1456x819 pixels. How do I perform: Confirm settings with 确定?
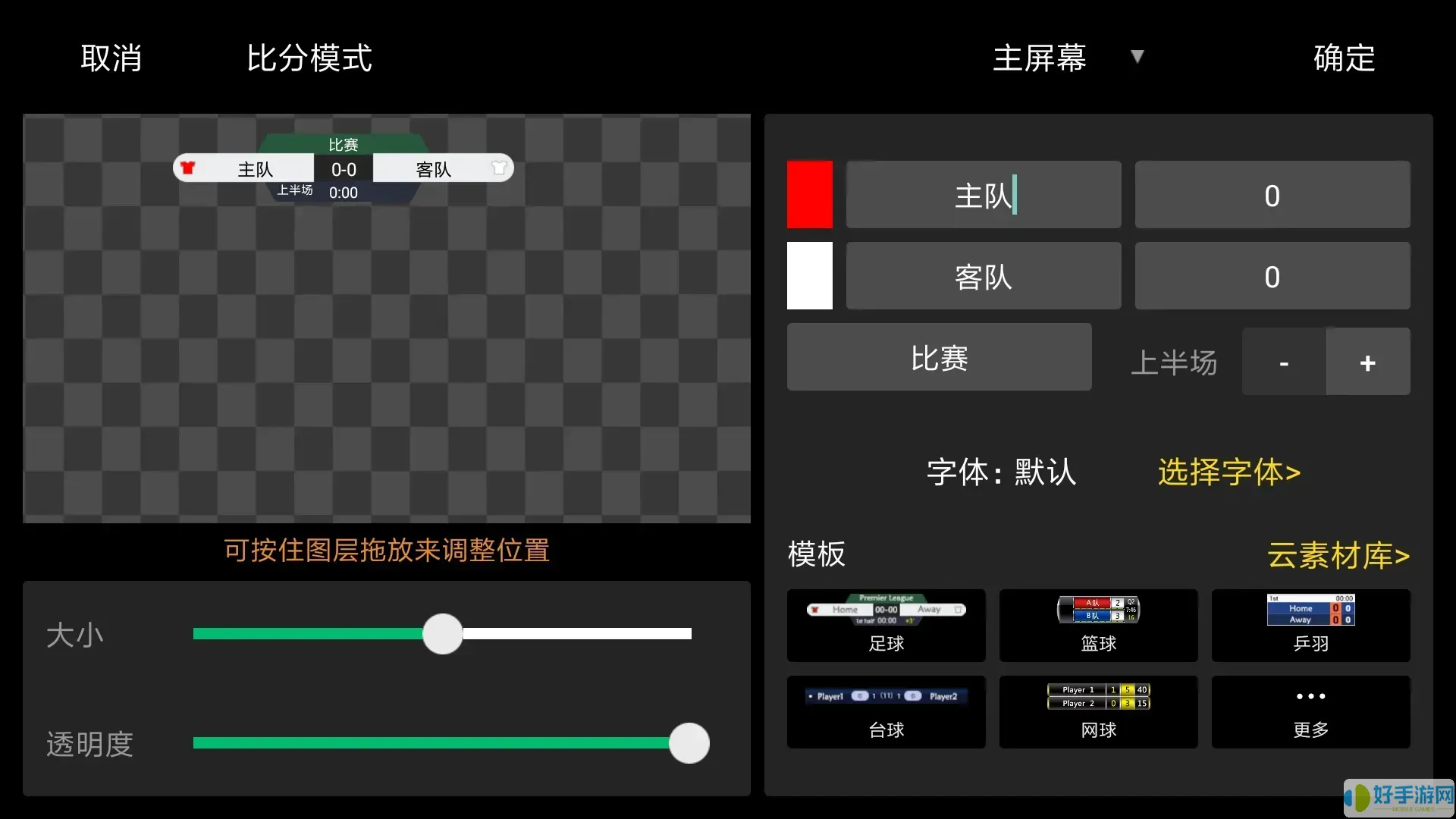[x=1344, y=58]
